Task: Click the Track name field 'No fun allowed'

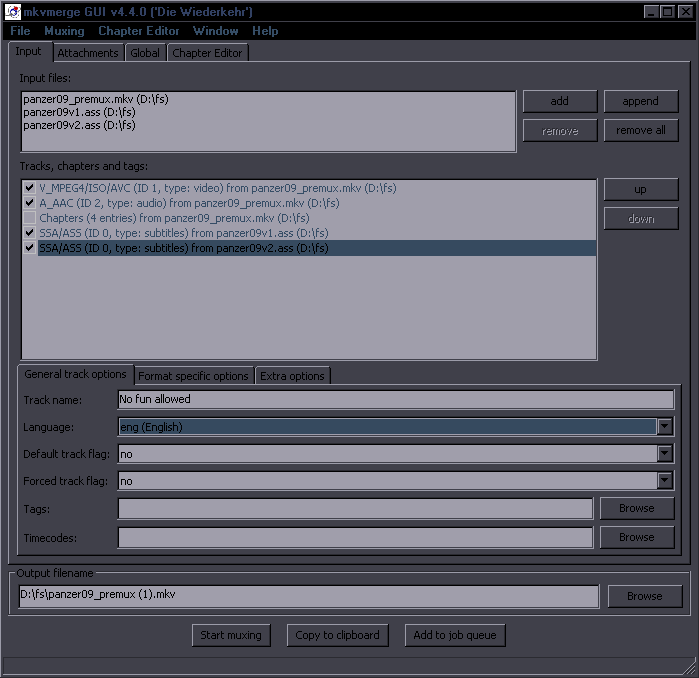Action: tap(396, 399)
